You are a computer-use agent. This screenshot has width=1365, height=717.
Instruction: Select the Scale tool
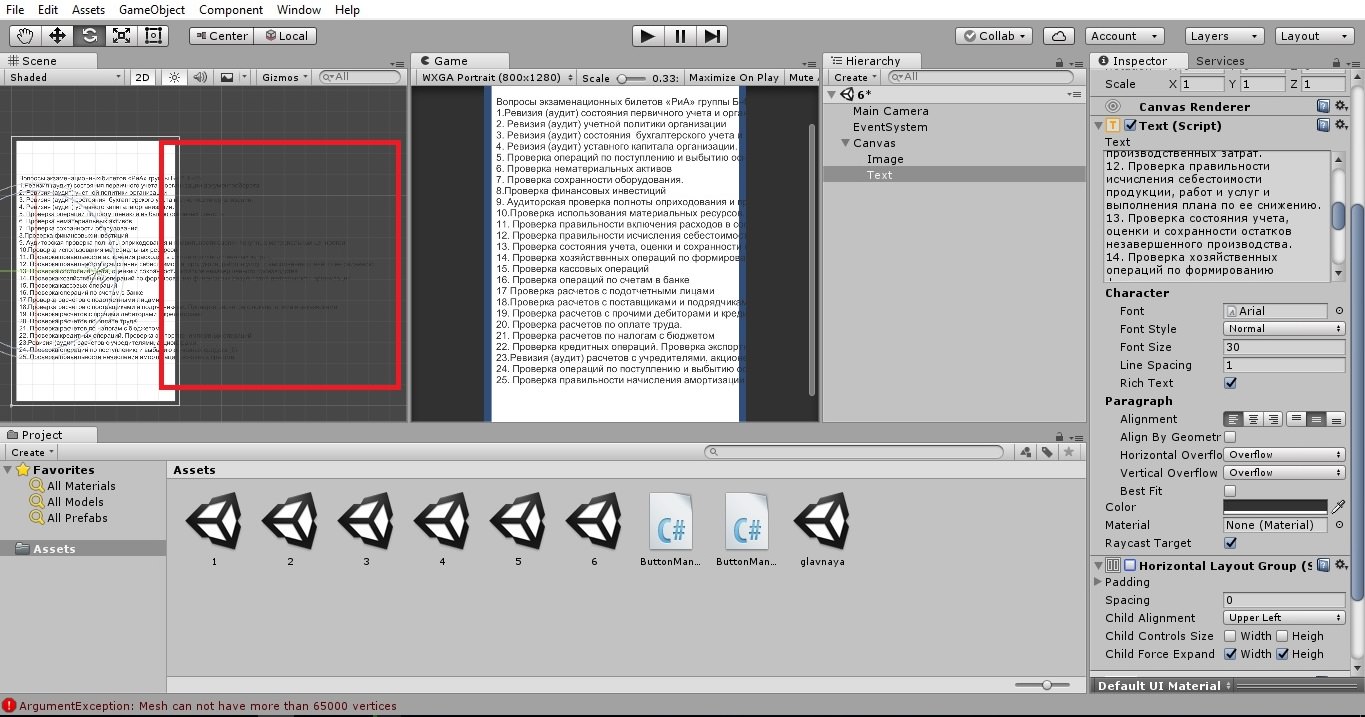pos(123,36)
